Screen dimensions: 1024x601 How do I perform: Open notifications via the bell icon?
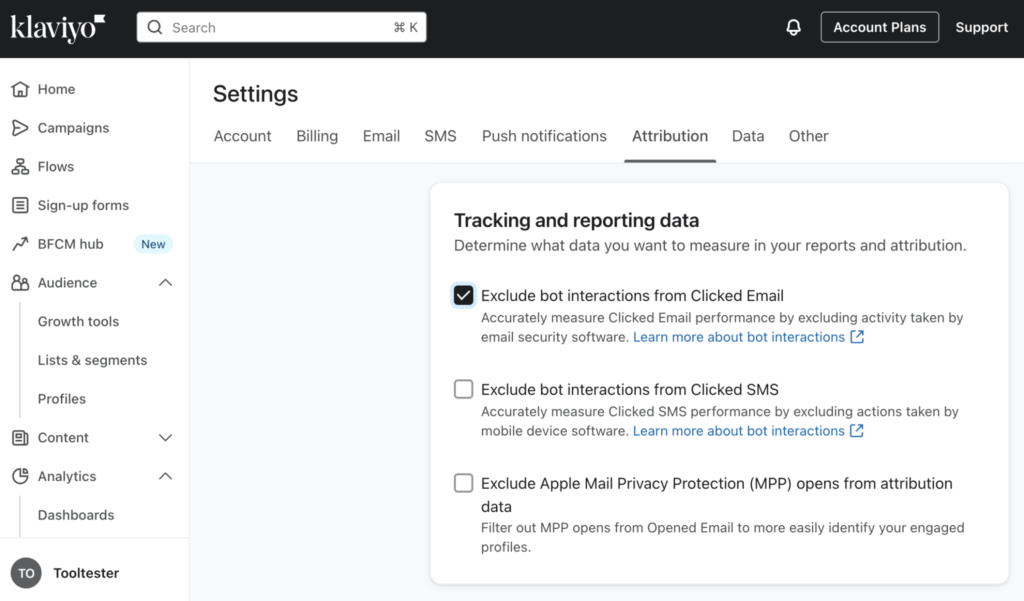tap(793, 27)
